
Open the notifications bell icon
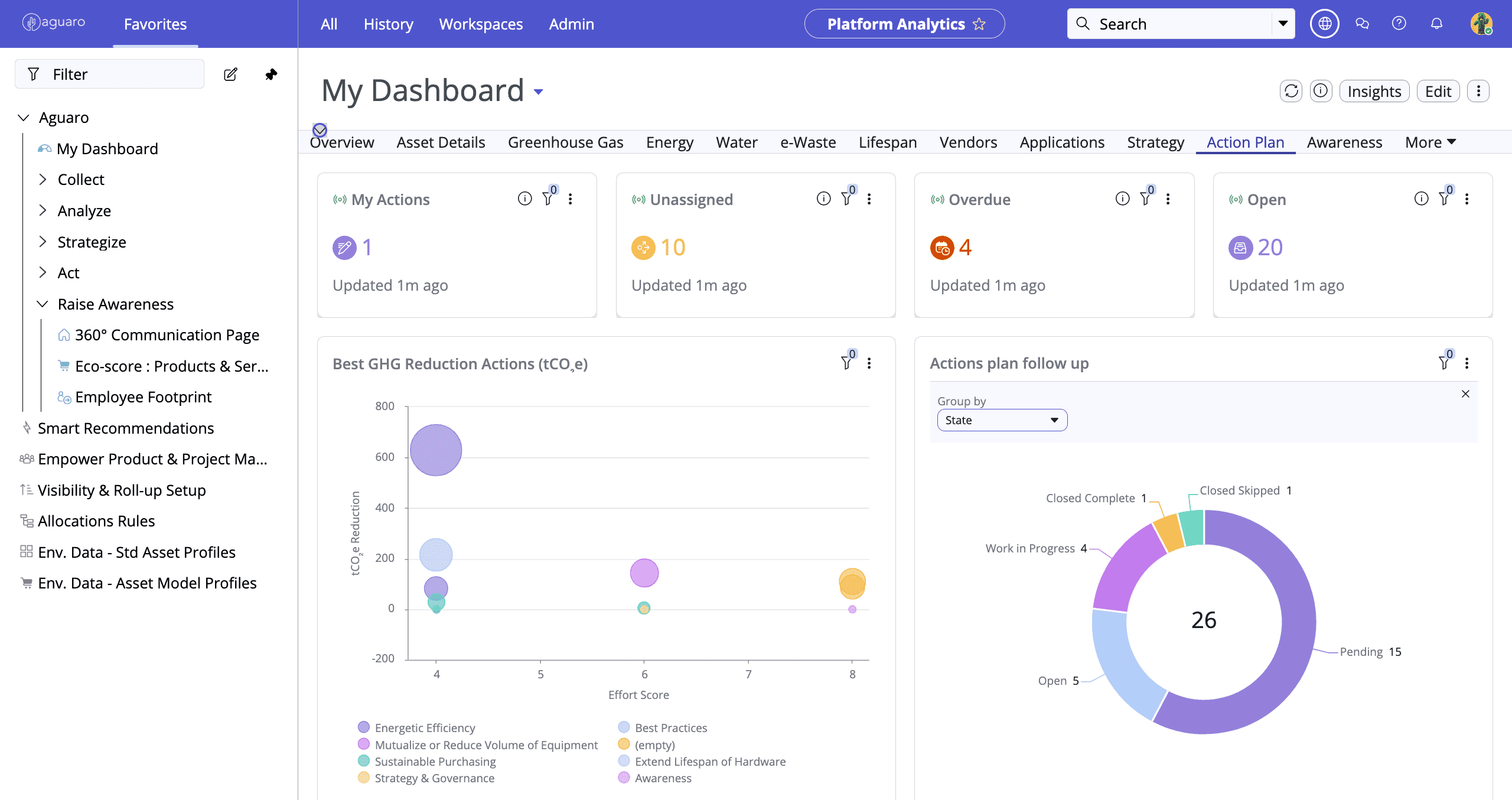(1436, 24)
